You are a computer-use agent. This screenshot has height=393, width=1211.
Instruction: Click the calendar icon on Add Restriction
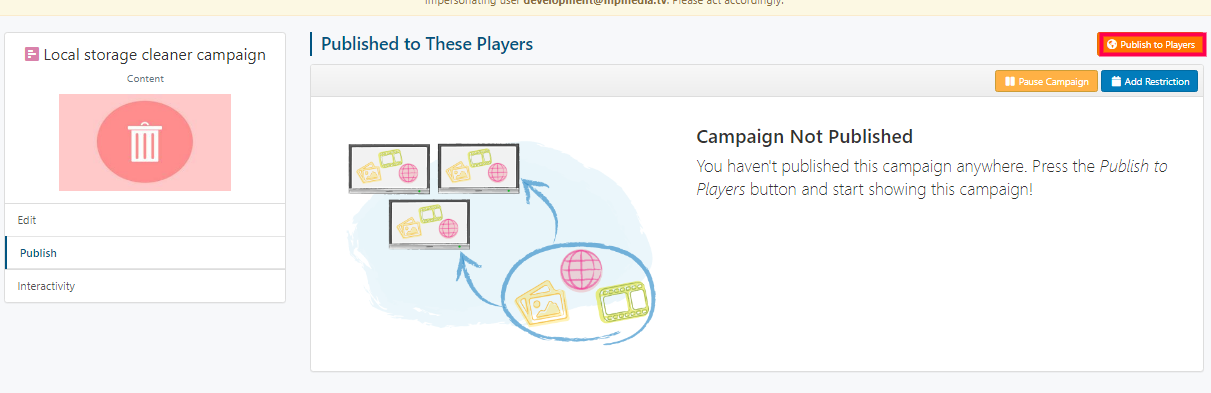(x=1116, y=82)
